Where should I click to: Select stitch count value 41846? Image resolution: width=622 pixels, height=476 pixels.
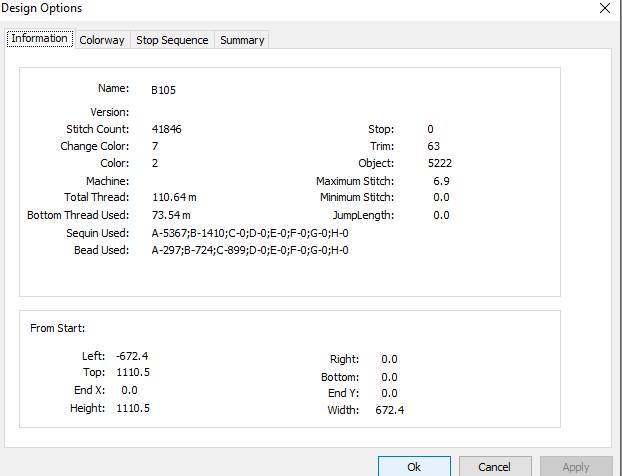[x=167, y=129]
